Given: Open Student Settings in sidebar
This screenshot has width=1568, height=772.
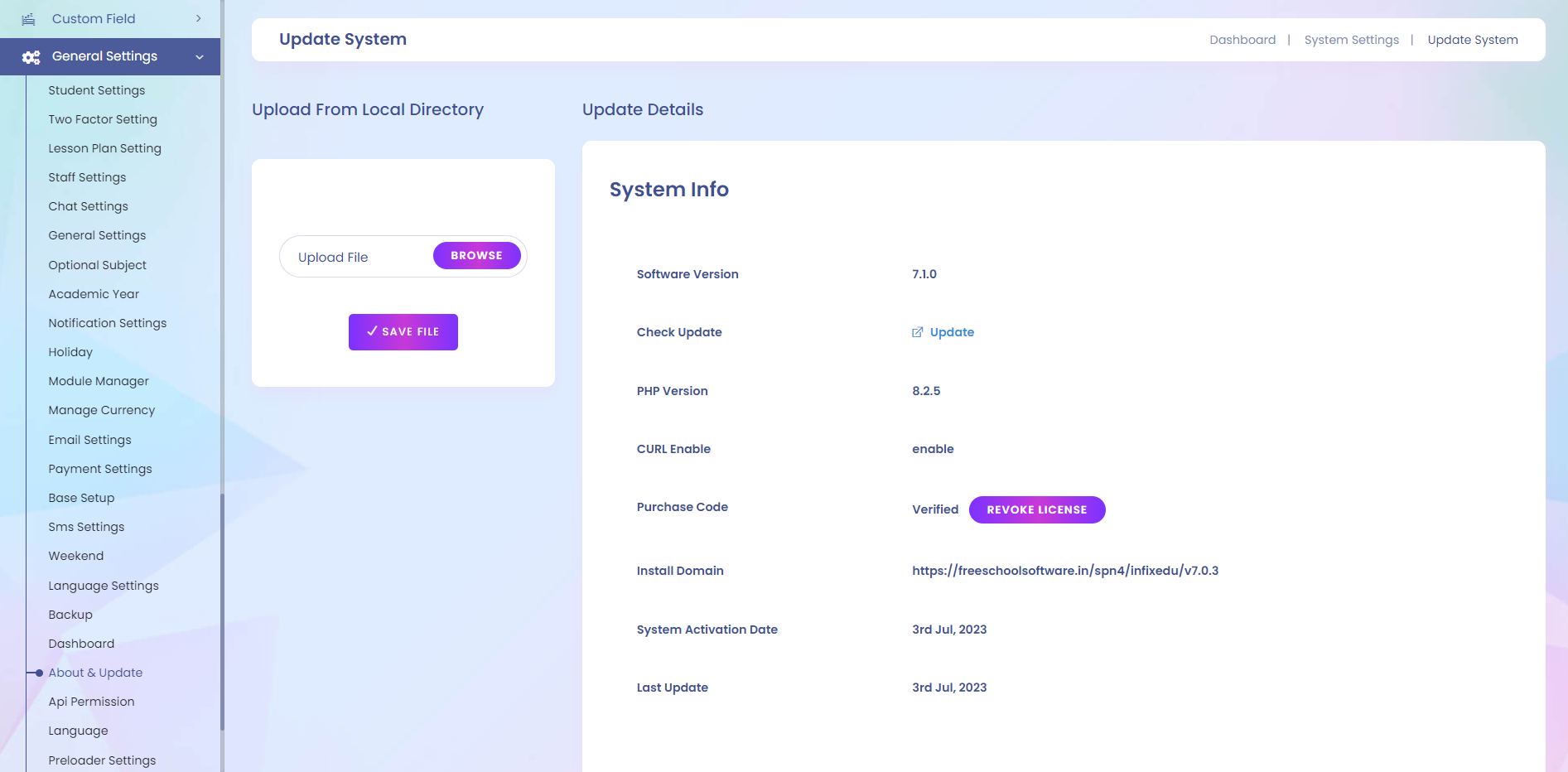Looking at the screenshot, I should pyautogui.click(x=96, y=90).
